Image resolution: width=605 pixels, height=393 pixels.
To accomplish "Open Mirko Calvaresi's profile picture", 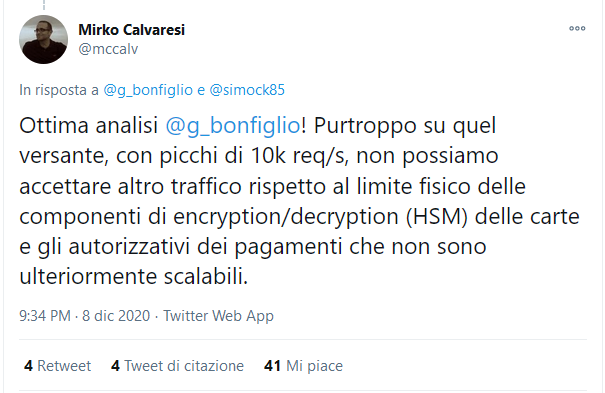I will pyautogui.click(x=44, y=39).
